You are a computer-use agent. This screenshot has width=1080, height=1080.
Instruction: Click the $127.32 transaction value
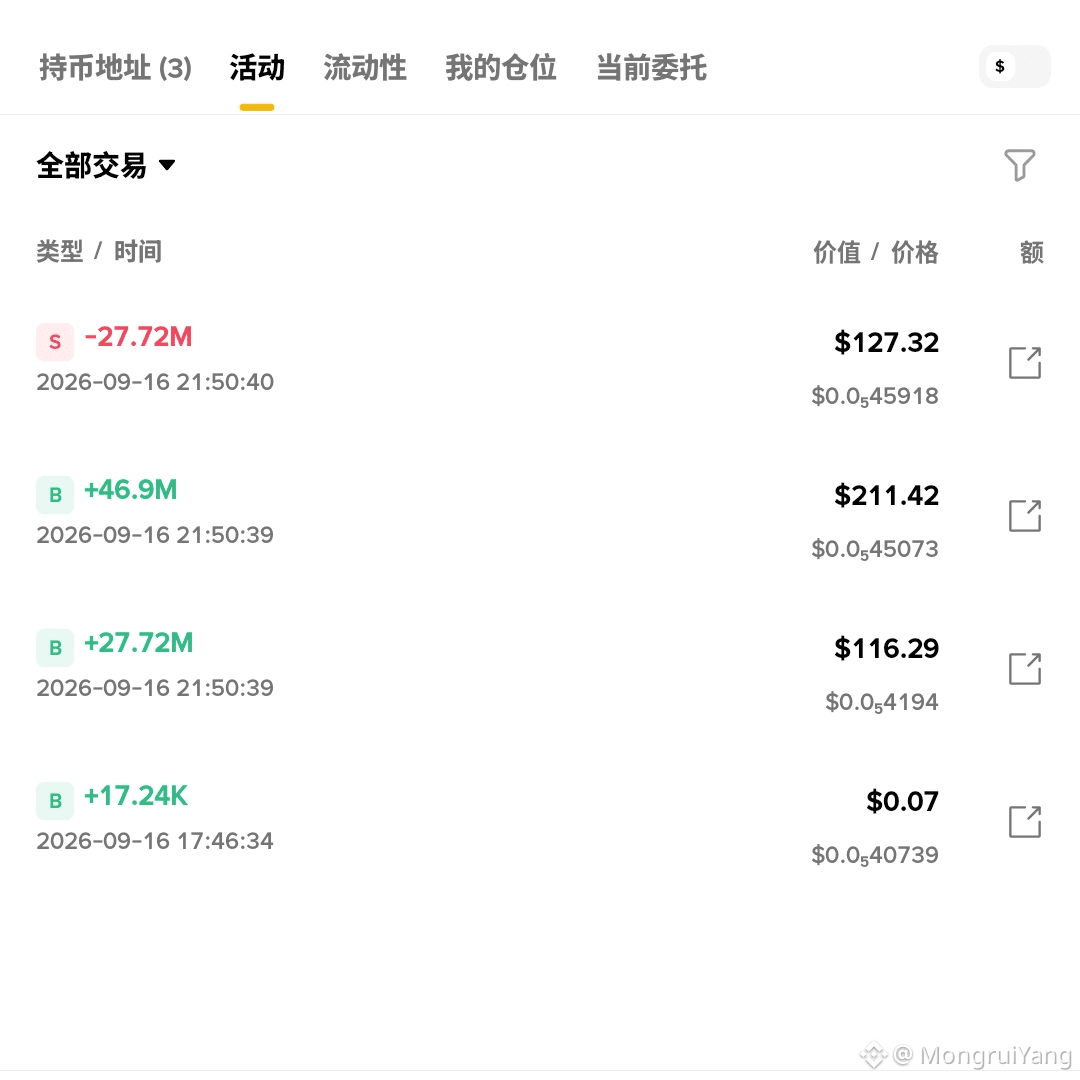coord(886,342)
